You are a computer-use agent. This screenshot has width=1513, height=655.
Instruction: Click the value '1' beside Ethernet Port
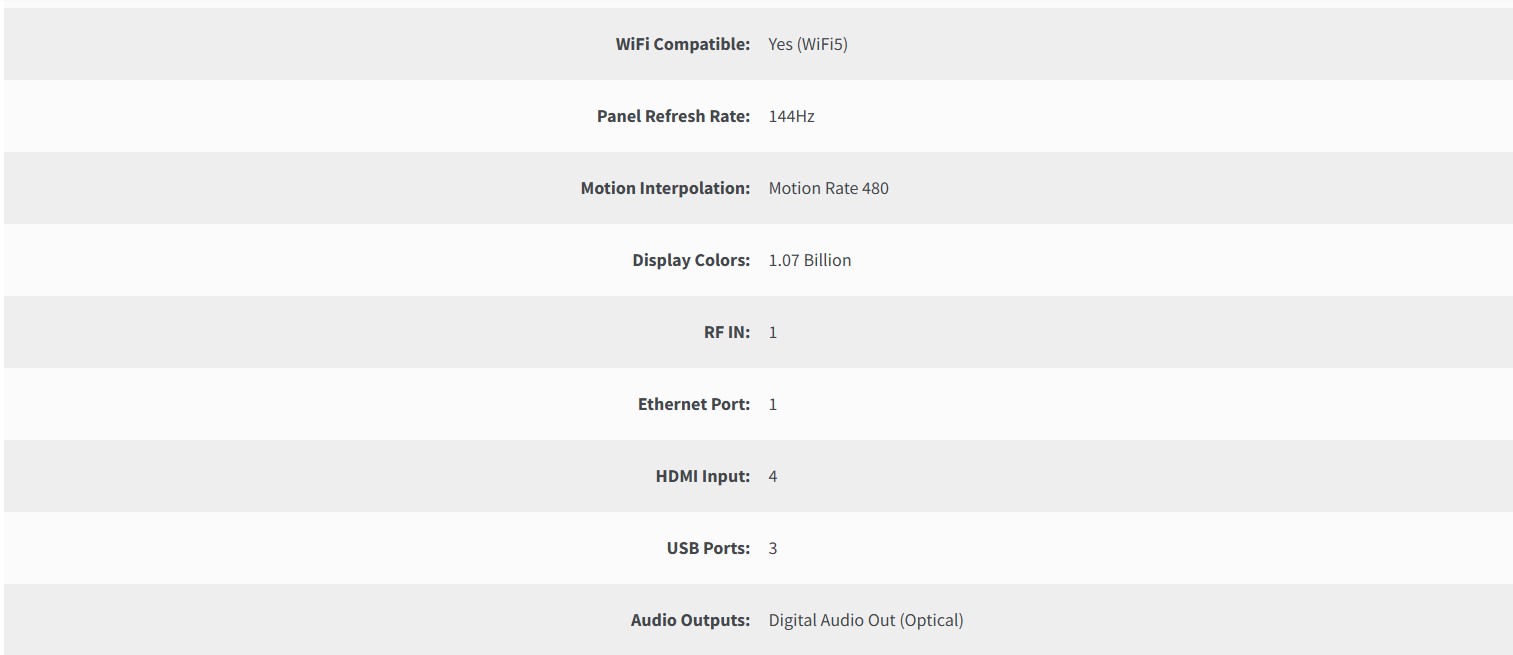click(x=773, y=404)
